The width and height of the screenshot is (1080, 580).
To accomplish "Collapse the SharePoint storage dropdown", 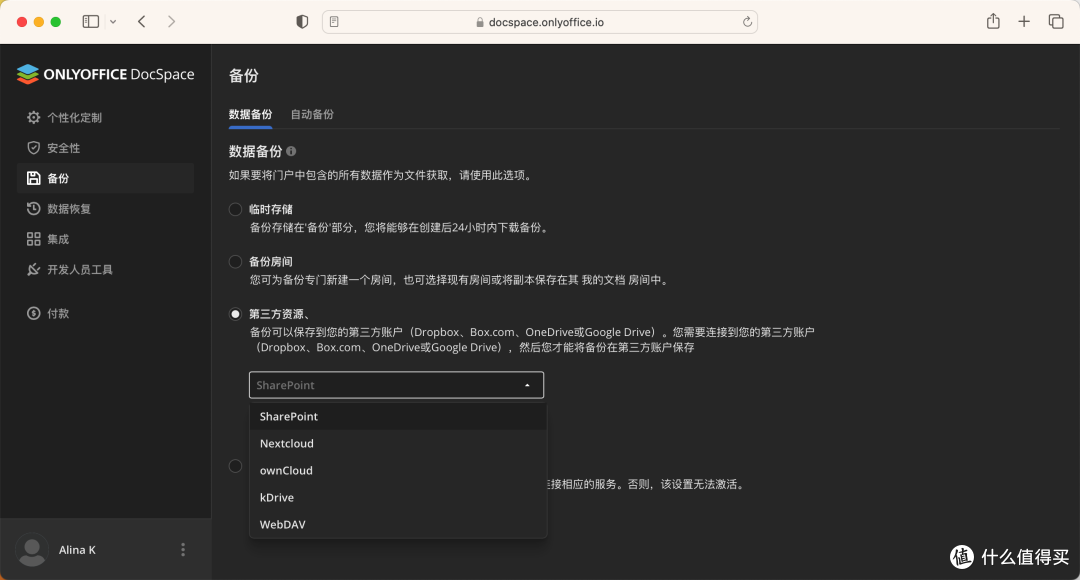I will (x=396, y=385).
